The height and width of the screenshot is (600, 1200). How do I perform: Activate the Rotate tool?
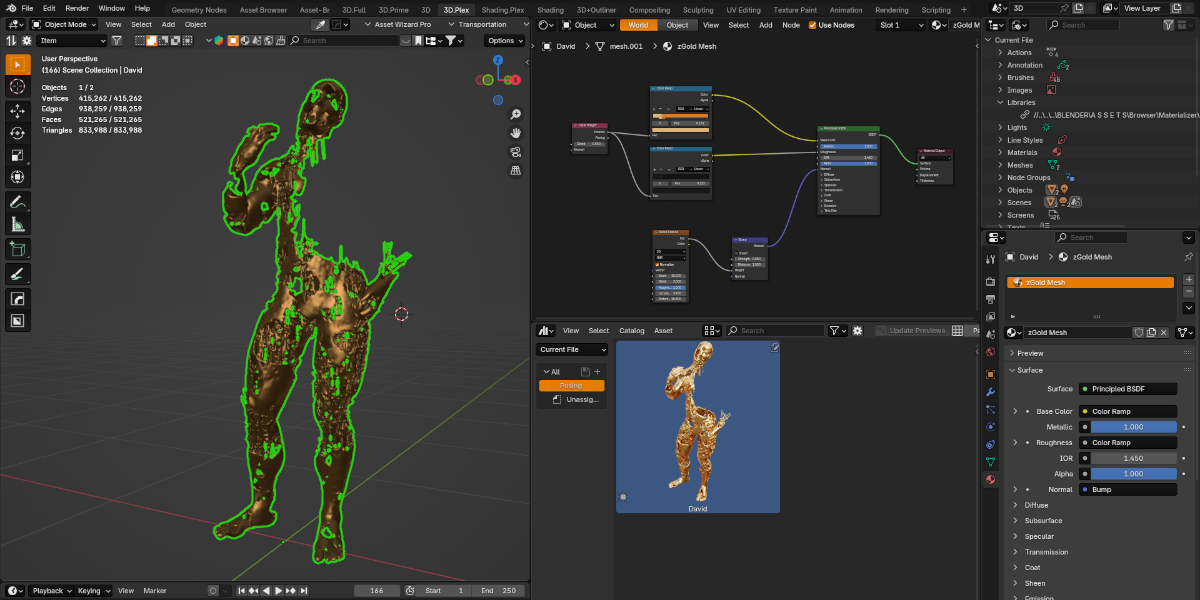(x=18, y=133)
